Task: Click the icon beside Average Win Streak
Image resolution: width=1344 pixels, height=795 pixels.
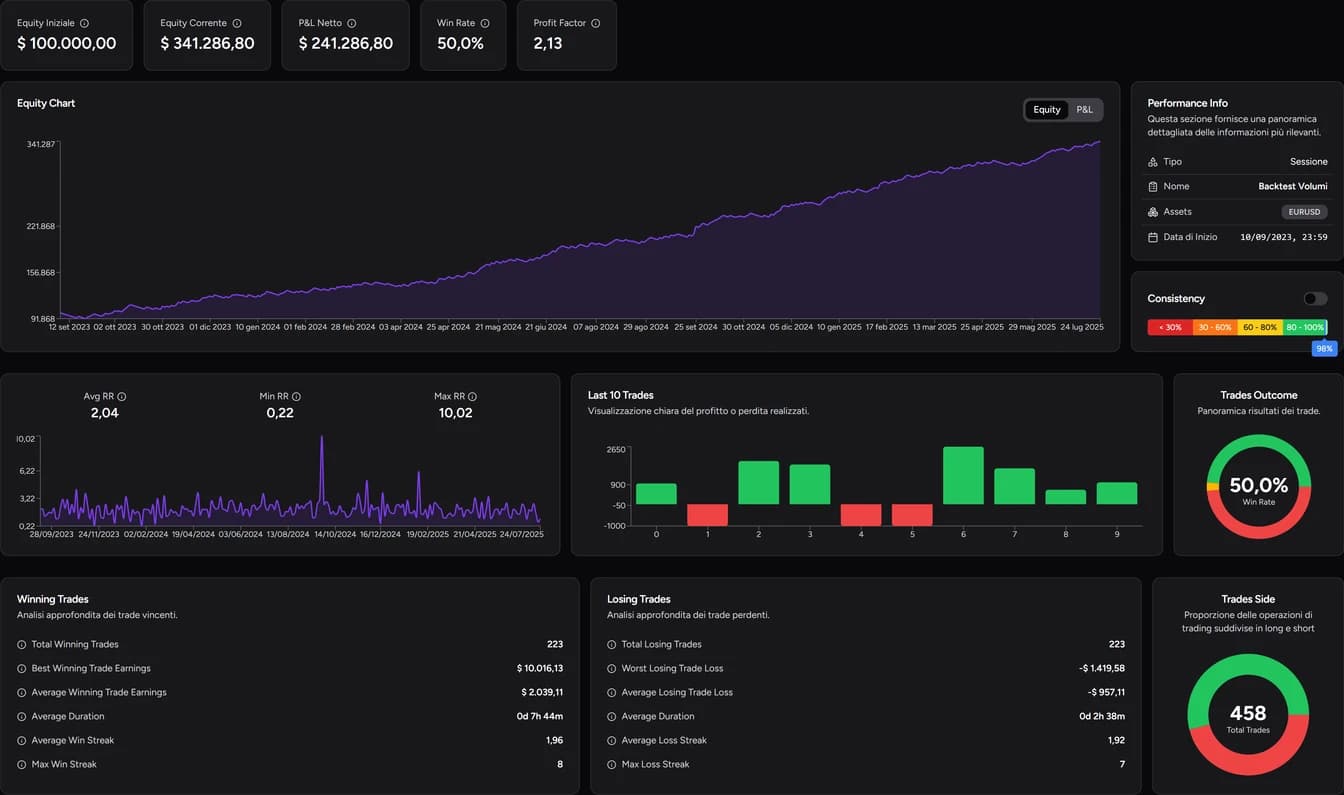Action: pyautogui.click(x=22, y=740)
